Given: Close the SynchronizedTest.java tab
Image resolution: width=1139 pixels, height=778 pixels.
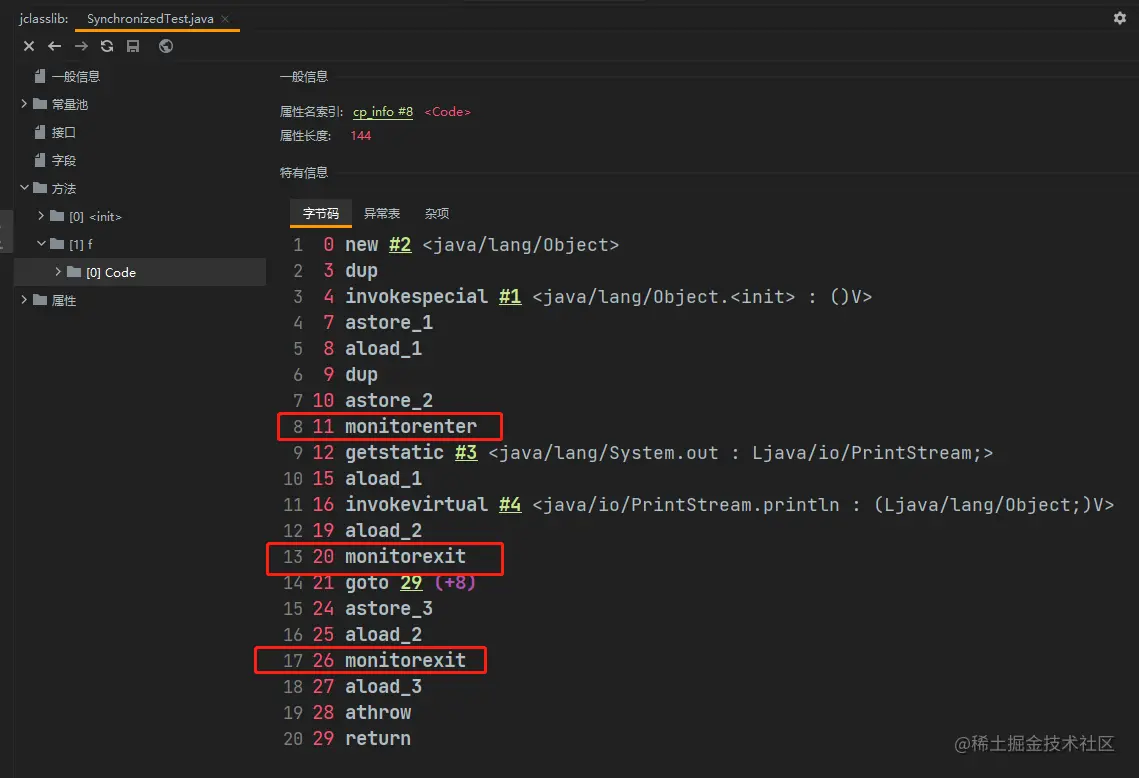Looking at the screenshot, I should click(225, 19).
